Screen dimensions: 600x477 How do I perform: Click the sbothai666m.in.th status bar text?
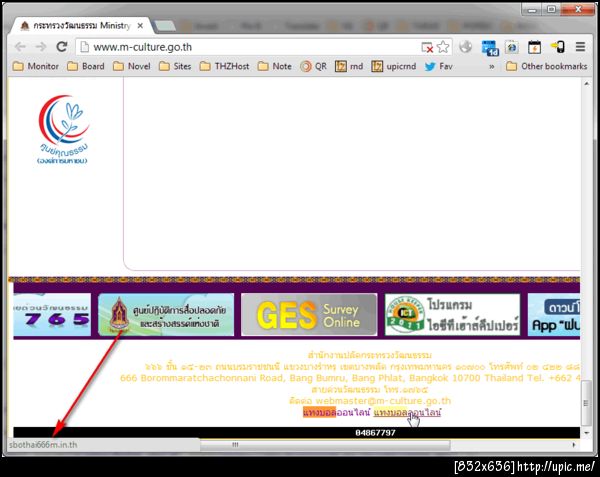(43, 445)
